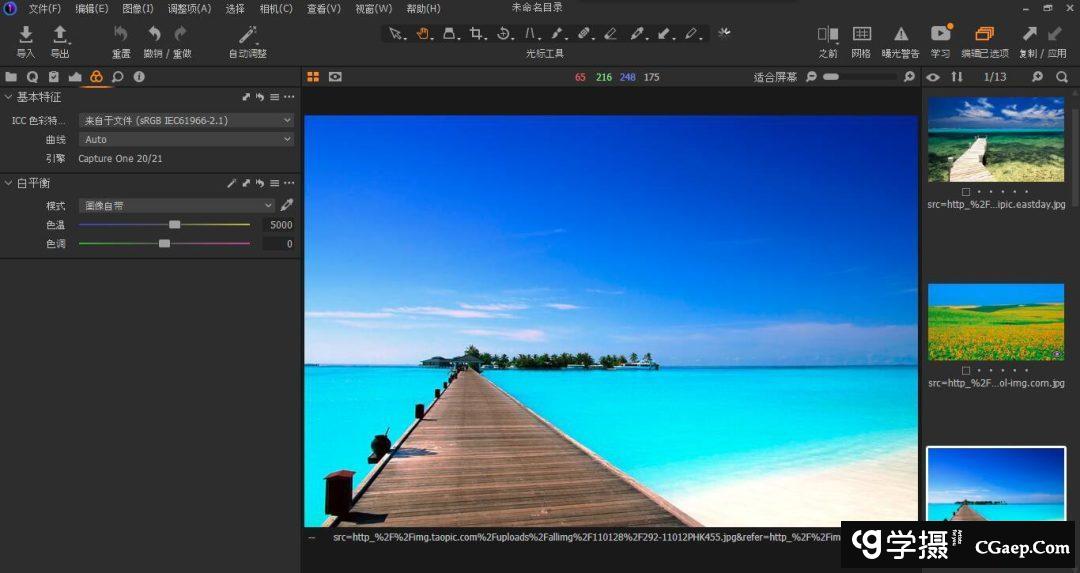Viewport: 1080px width, 573px height.
Task: Select the Crop cursor tool
Action: click(476, 33)
